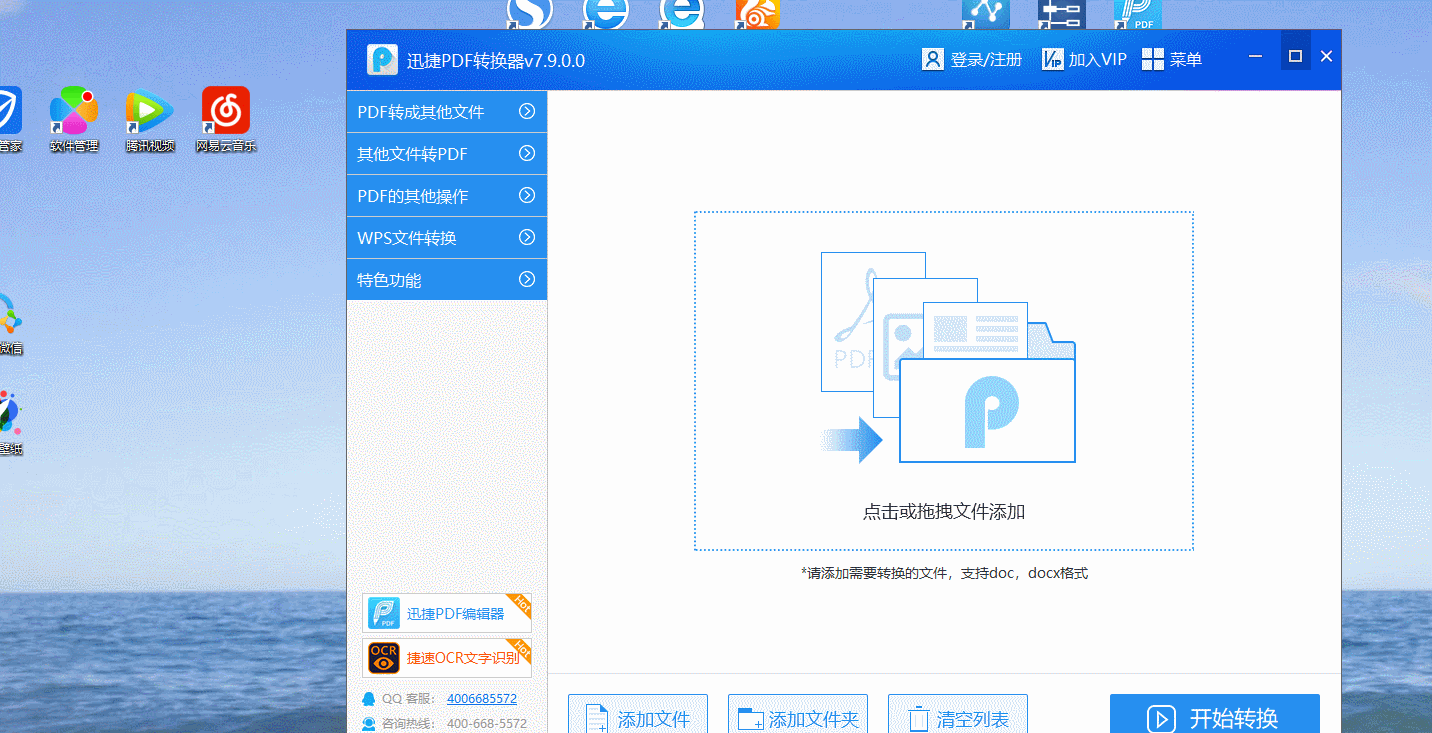The image size is (1432, 733).
Task: Open the 捷速OCR文字识别 promo banner
Action: click(447, 658)
